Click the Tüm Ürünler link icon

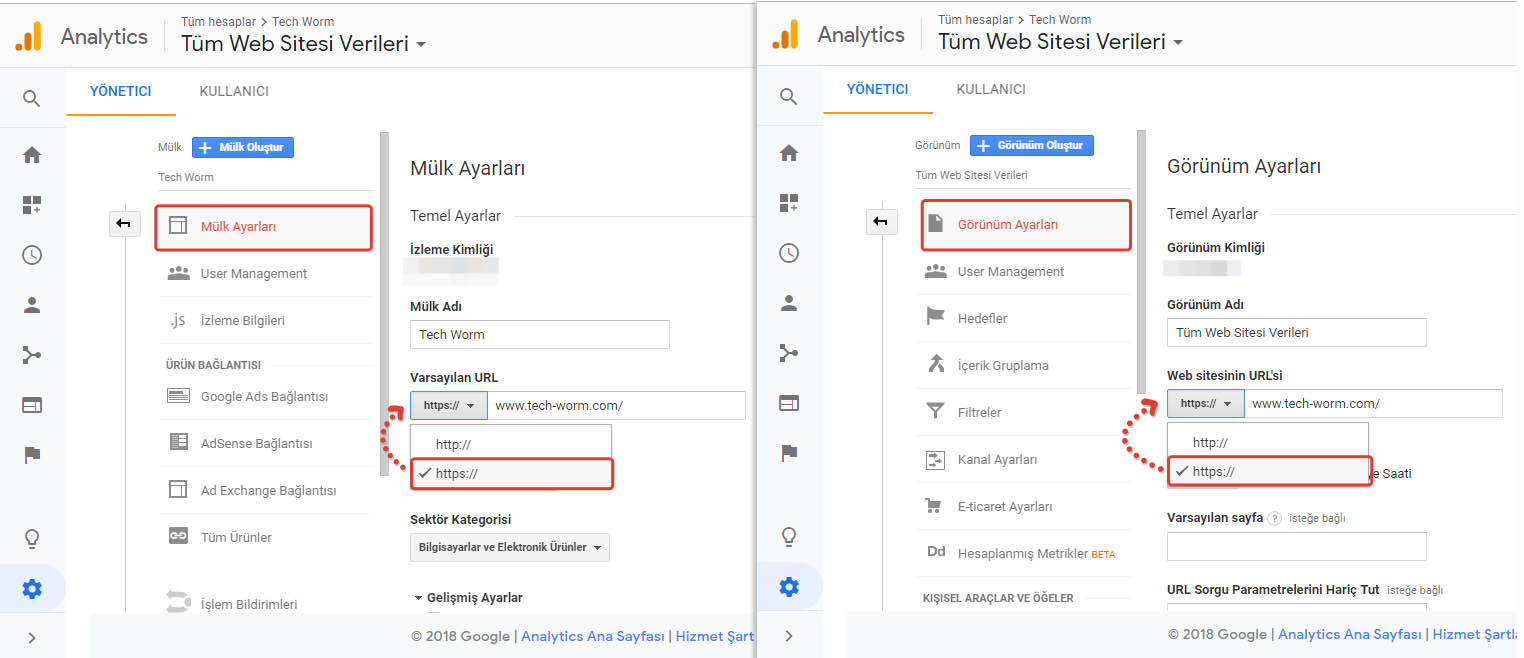point(178,537)
